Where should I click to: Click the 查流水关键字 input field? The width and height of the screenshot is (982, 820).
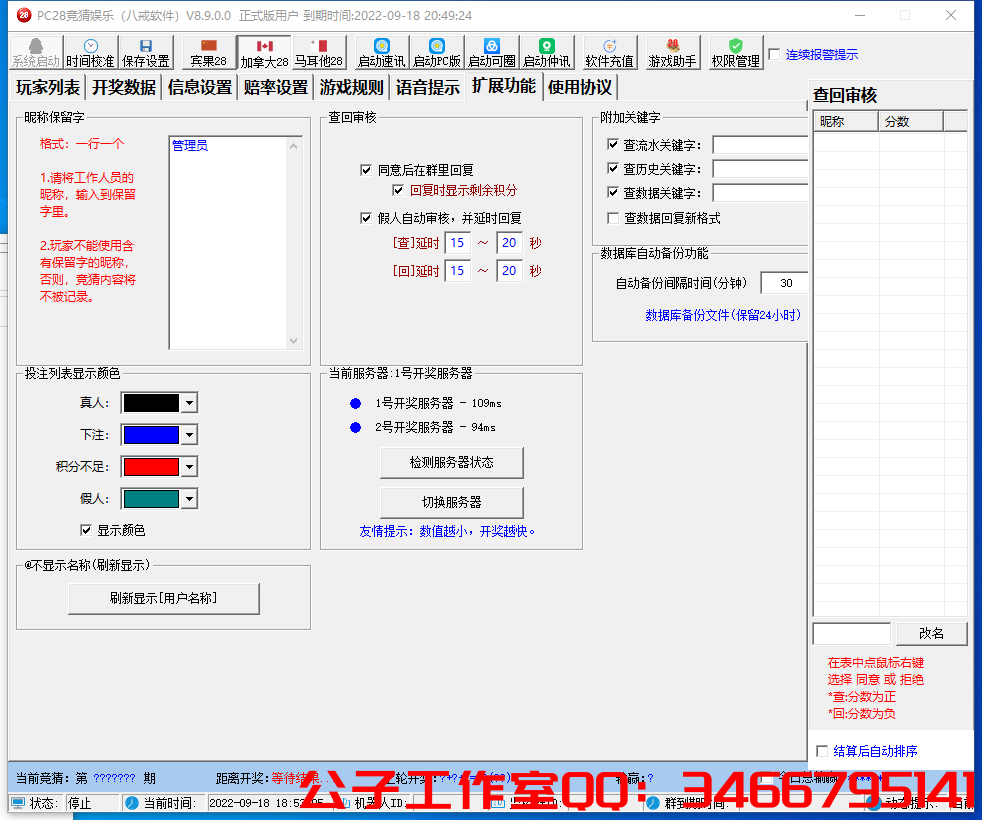point(760,145)
